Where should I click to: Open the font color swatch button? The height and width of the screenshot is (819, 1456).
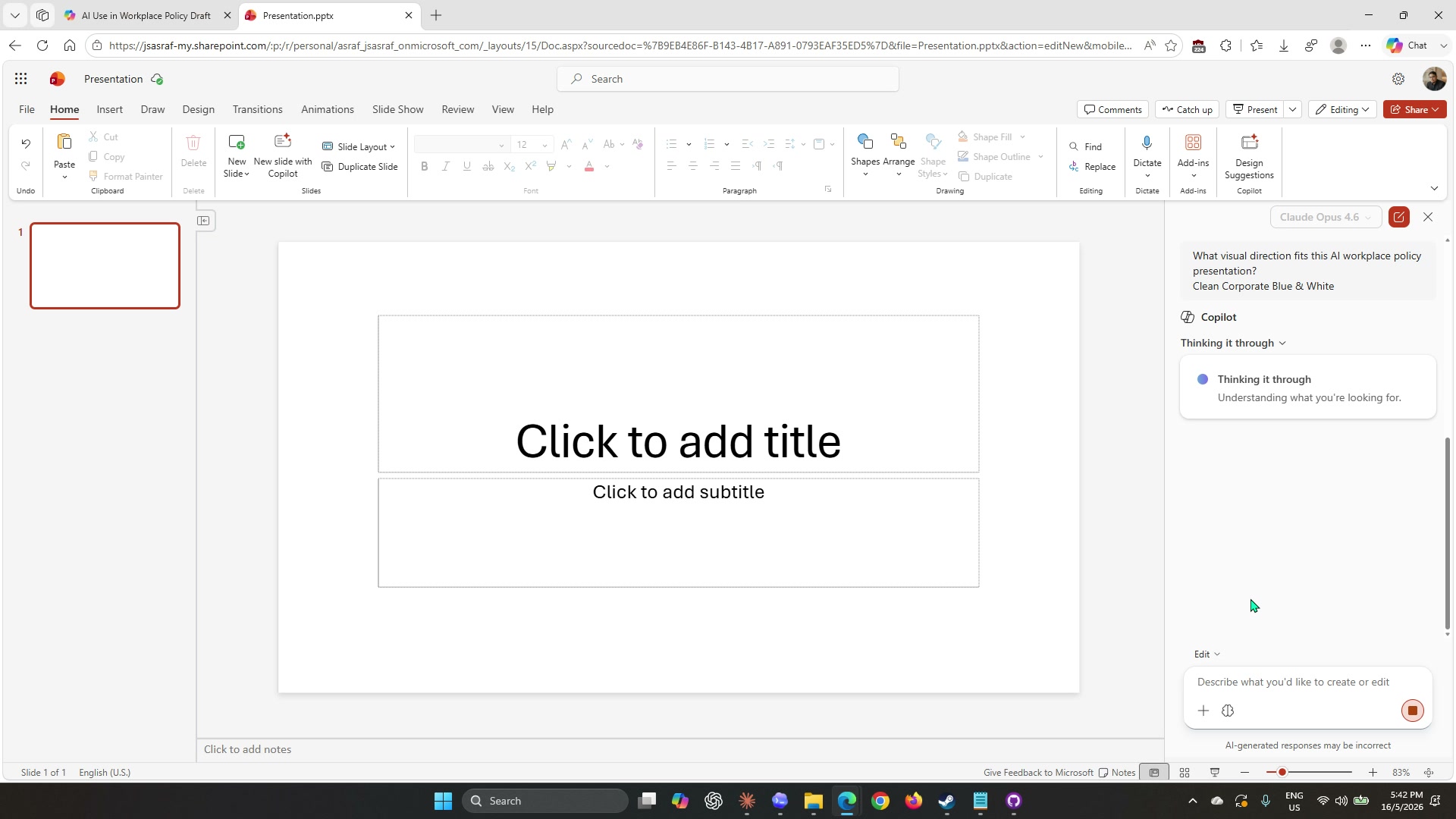point(588,167)
